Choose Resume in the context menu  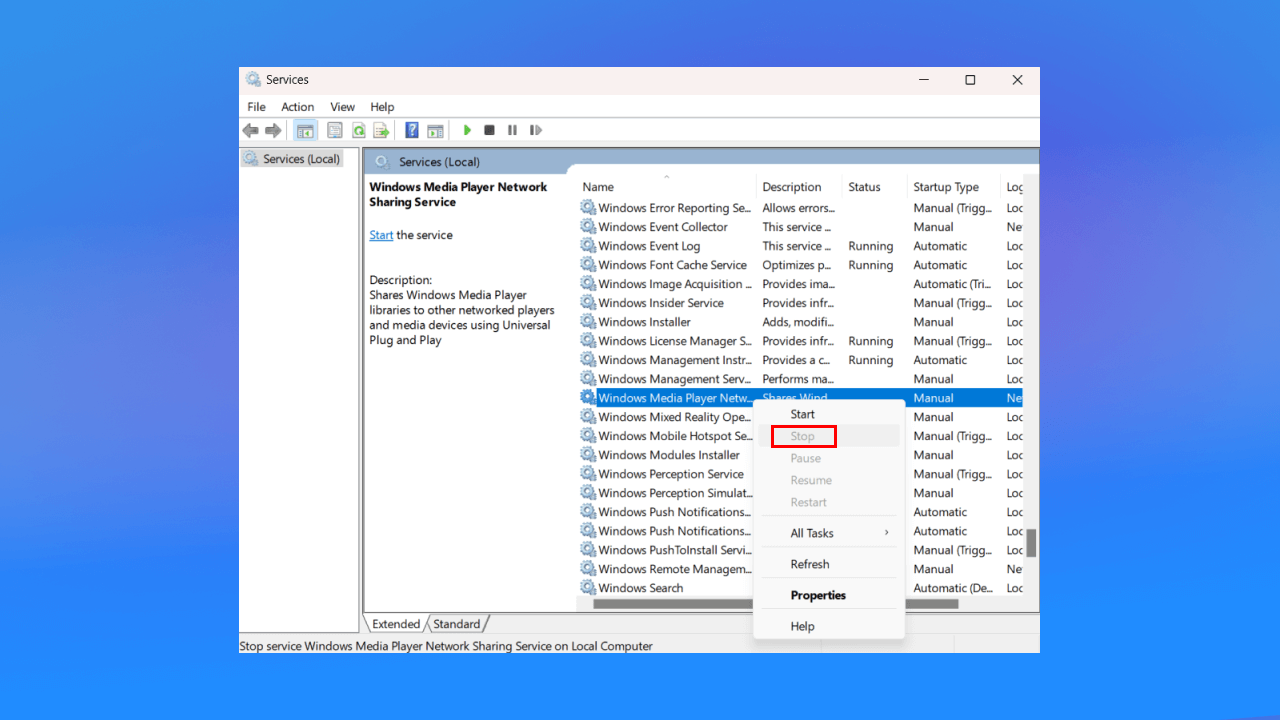tap(829, 480)
